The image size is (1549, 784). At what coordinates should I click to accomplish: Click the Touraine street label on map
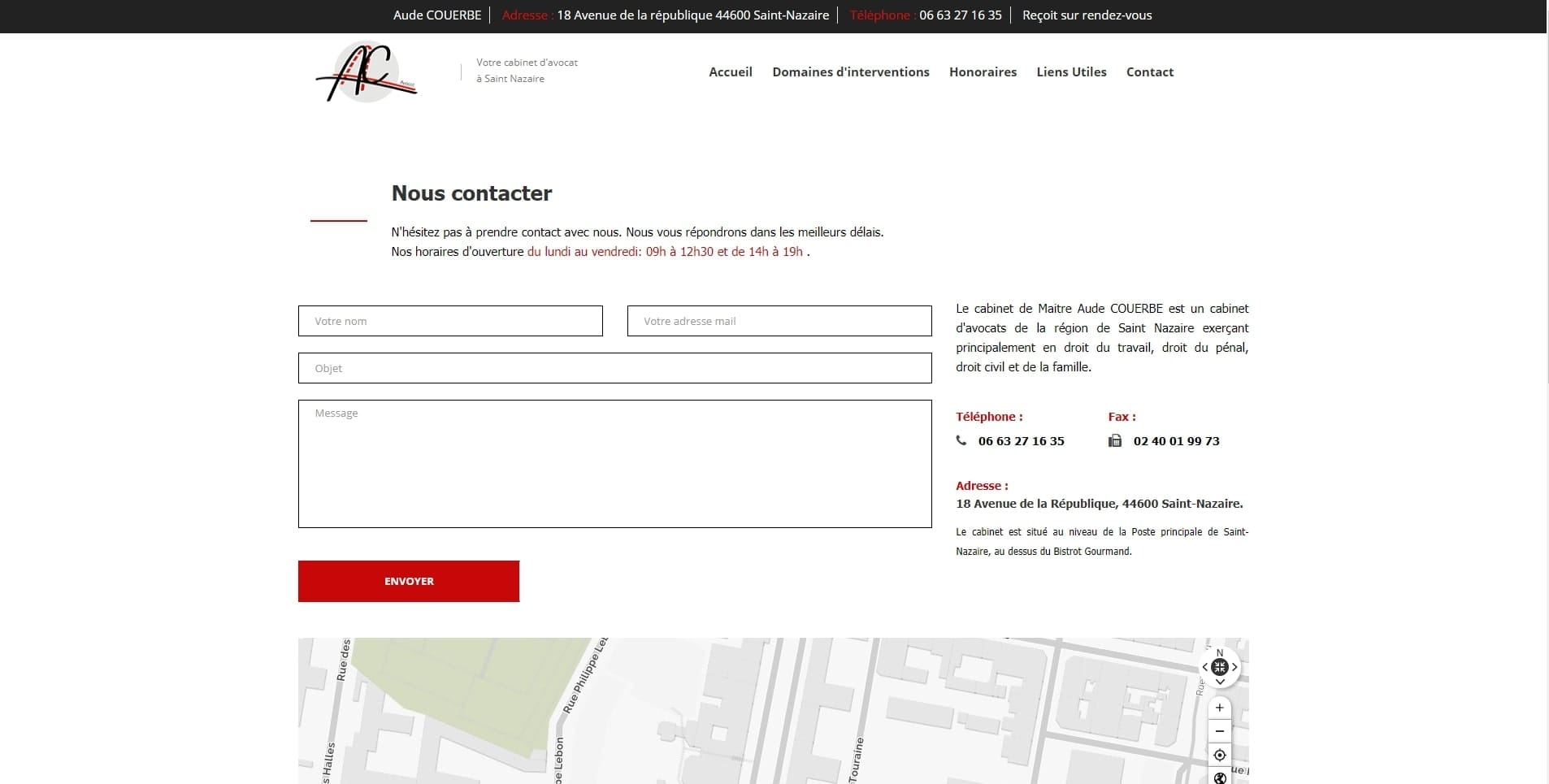(x=855, y=760)
